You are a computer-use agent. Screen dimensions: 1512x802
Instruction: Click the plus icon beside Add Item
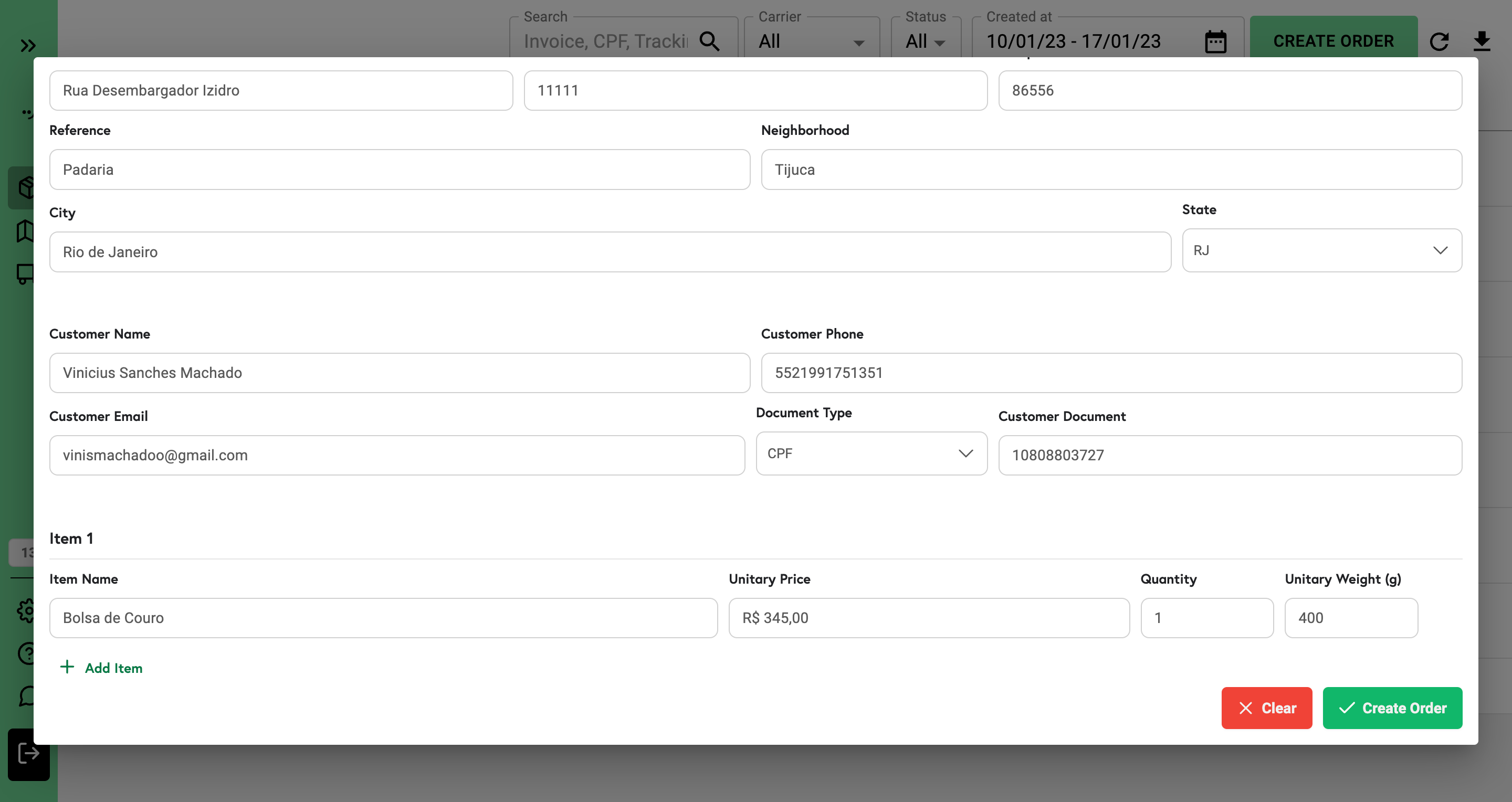[x=68, y=667]
